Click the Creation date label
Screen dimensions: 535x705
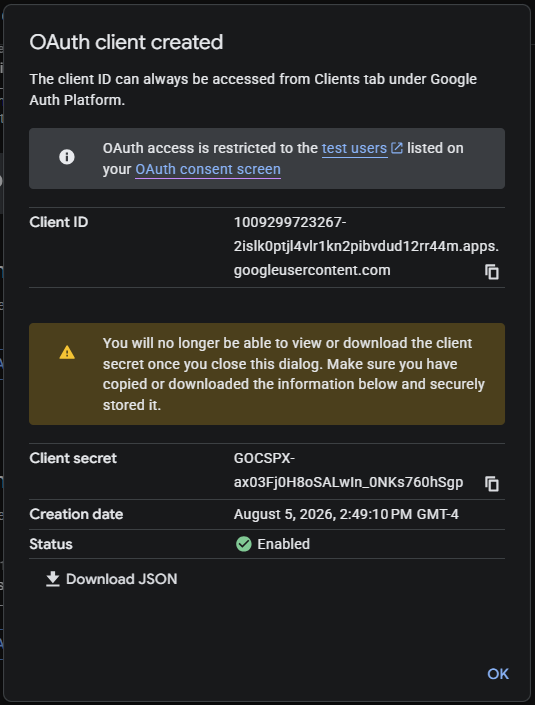pyautogui.click(x=76, y=514)
